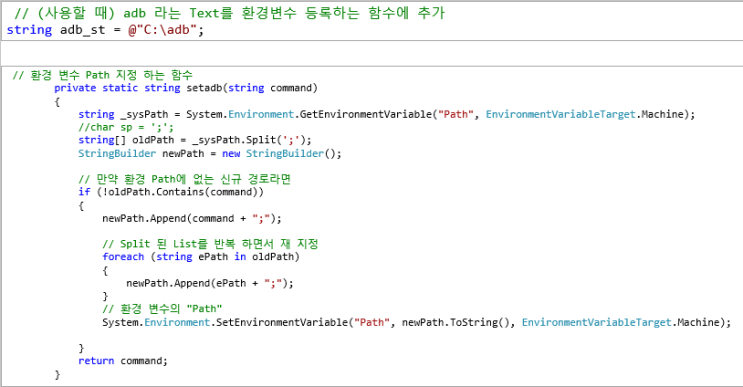Click the line with SetEnvironmentVariable call
This screenshot has height=387, width=743.
click(417, 323)
